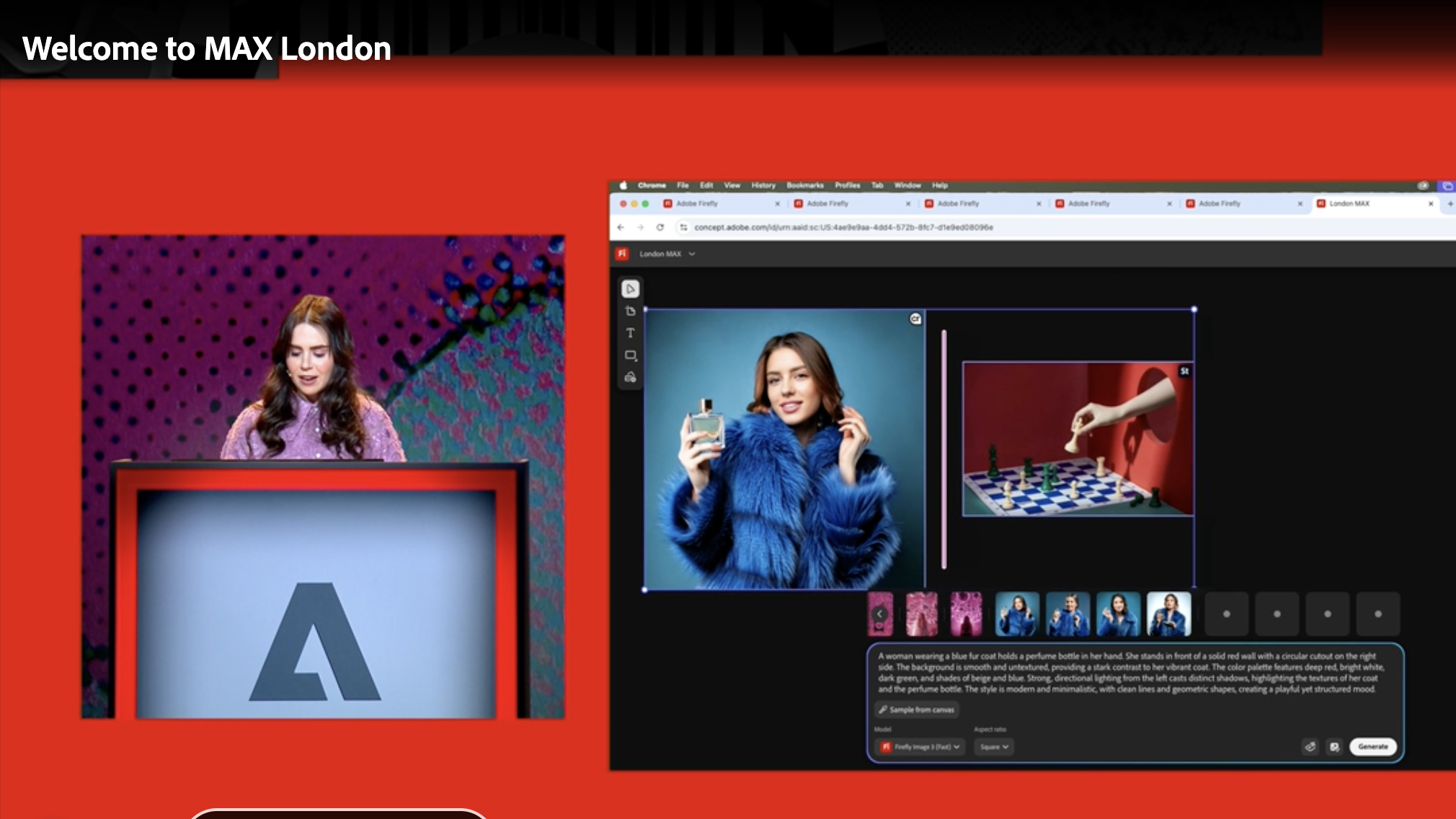
Task: Click the St Adobe Stock badge on chess image
Action: [1184, 371]
